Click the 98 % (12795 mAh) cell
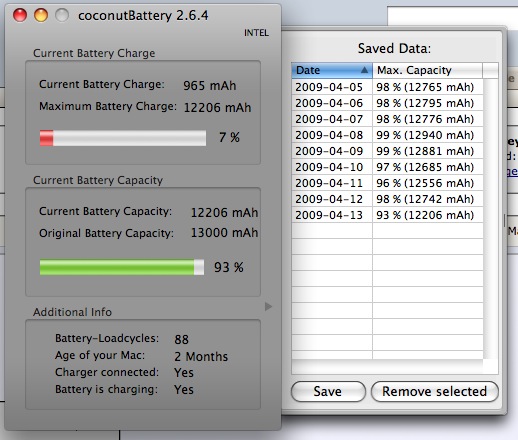This screenshot has width=518, height=440. click(x=425, y=103)
